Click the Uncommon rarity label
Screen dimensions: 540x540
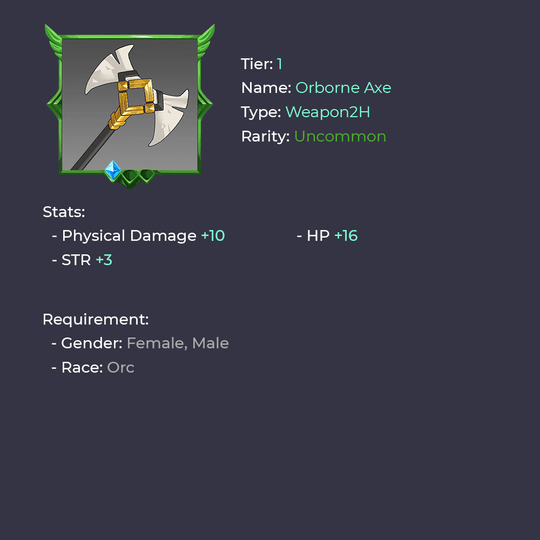coord(340,136)
